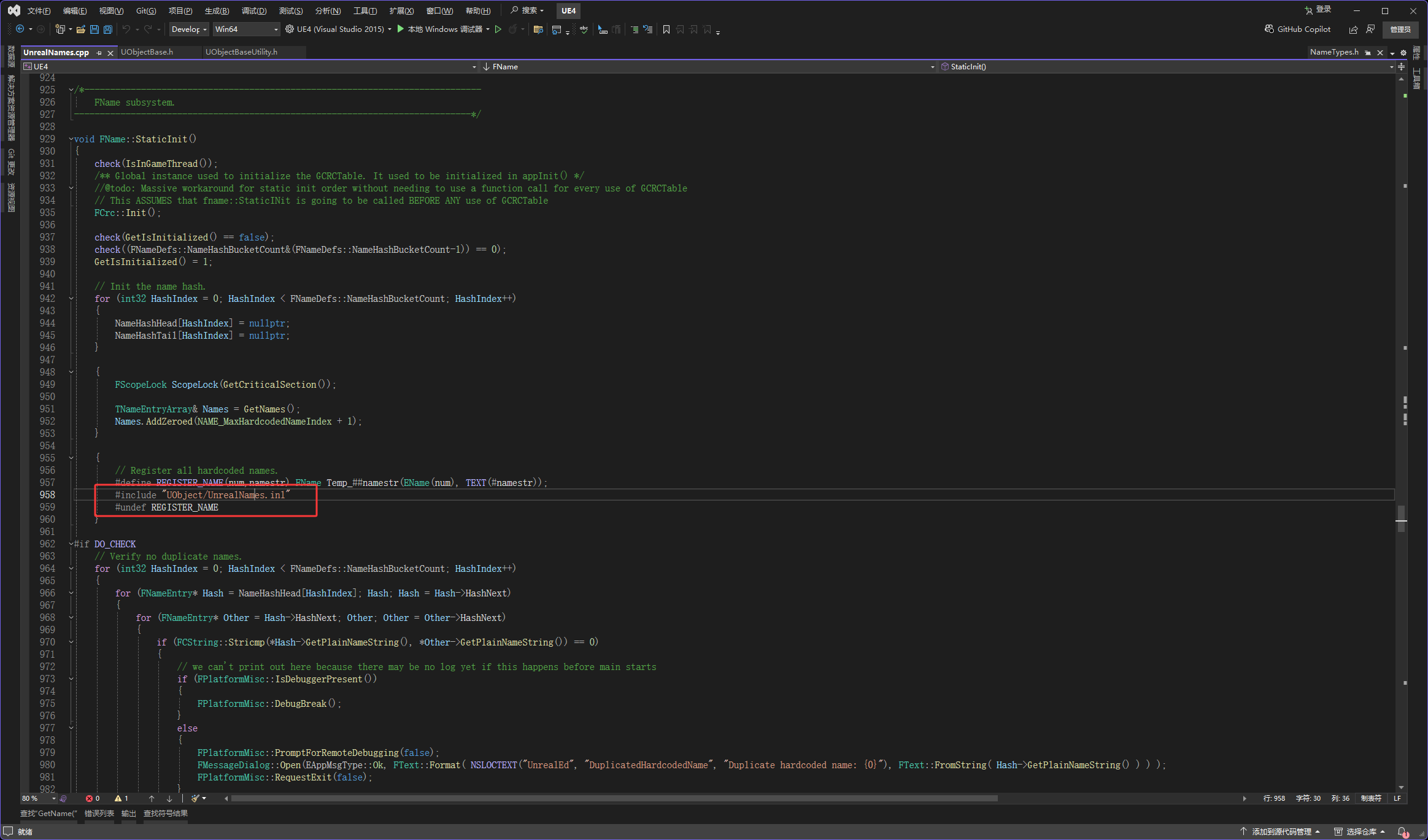1428x840 pixels.
Task: Click the Find in Files icon
Action: click(x=538, y=29)
